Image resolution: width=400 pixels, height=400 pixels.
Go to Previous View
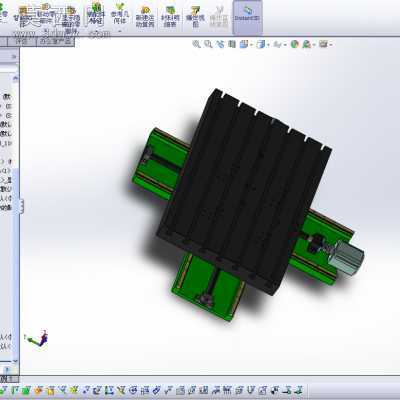point(220,44)
